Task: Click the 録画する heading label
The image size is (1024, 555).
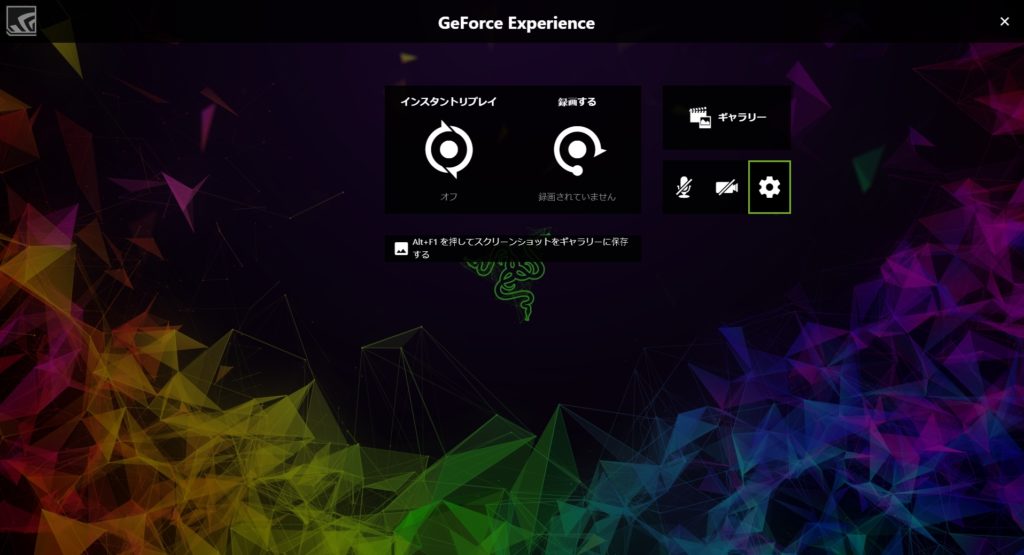Action: pyautogui.click(x=577, y=102)
